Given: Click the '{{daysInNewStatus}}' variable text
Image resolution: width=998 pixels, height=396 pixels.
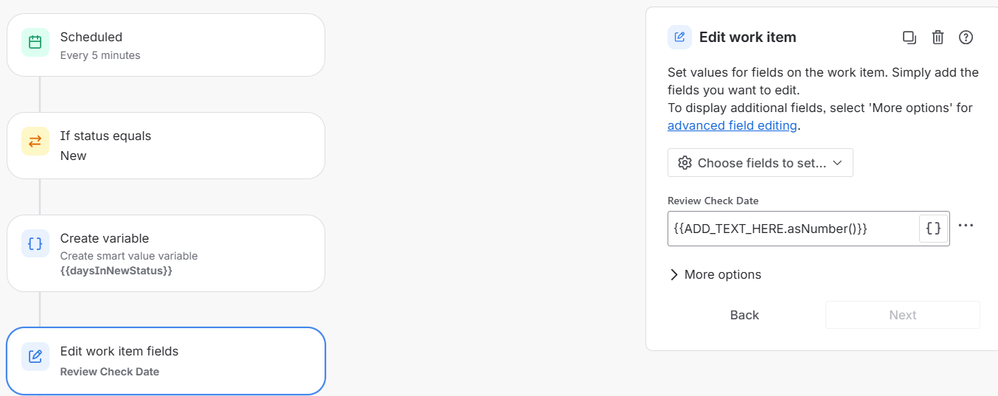Looking at the screenshot, I should coord(116,271).
